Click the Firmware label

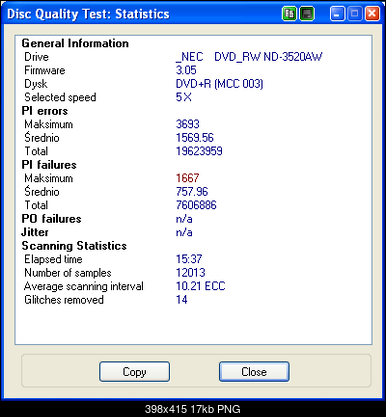pos(45,70)
